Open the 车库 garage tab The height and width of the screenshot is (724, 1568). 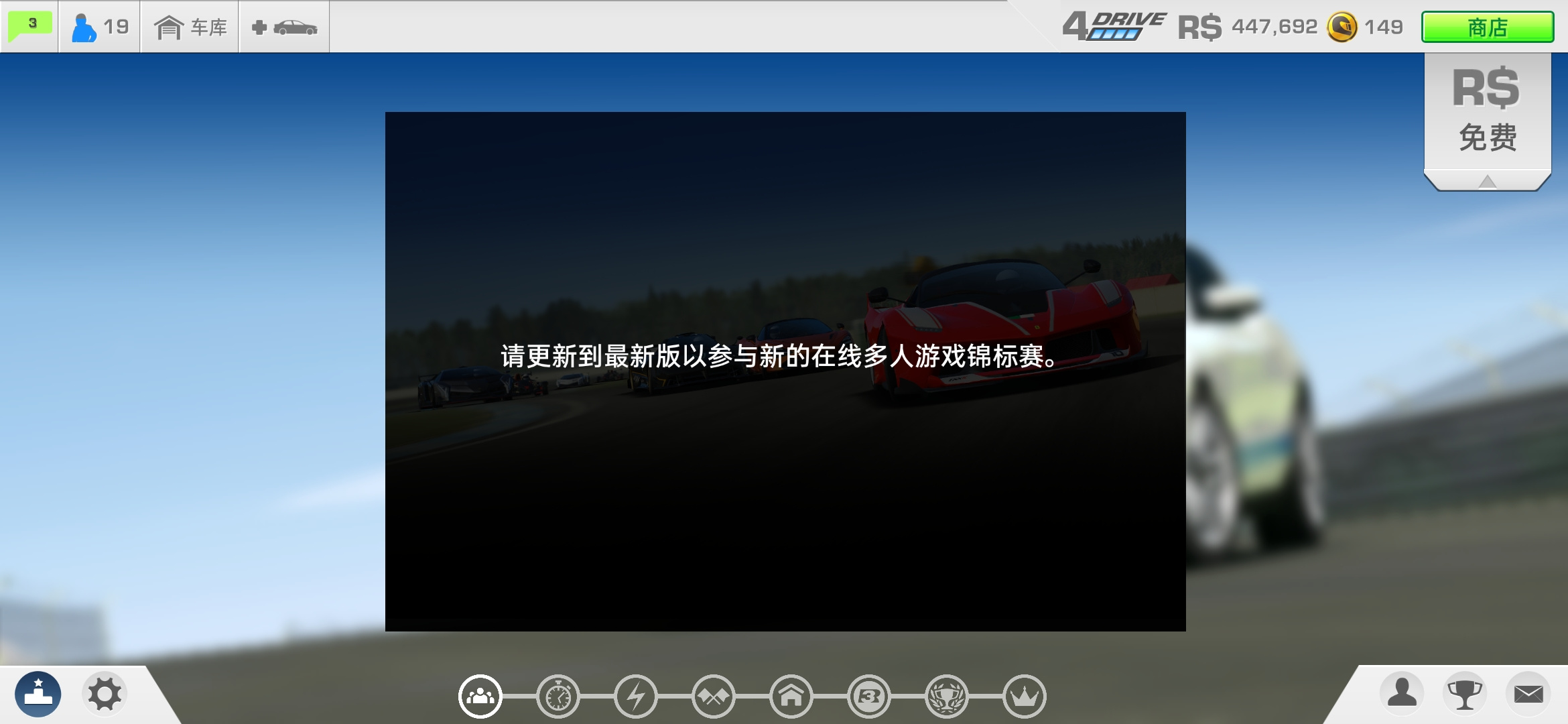[x=190, y=27]
